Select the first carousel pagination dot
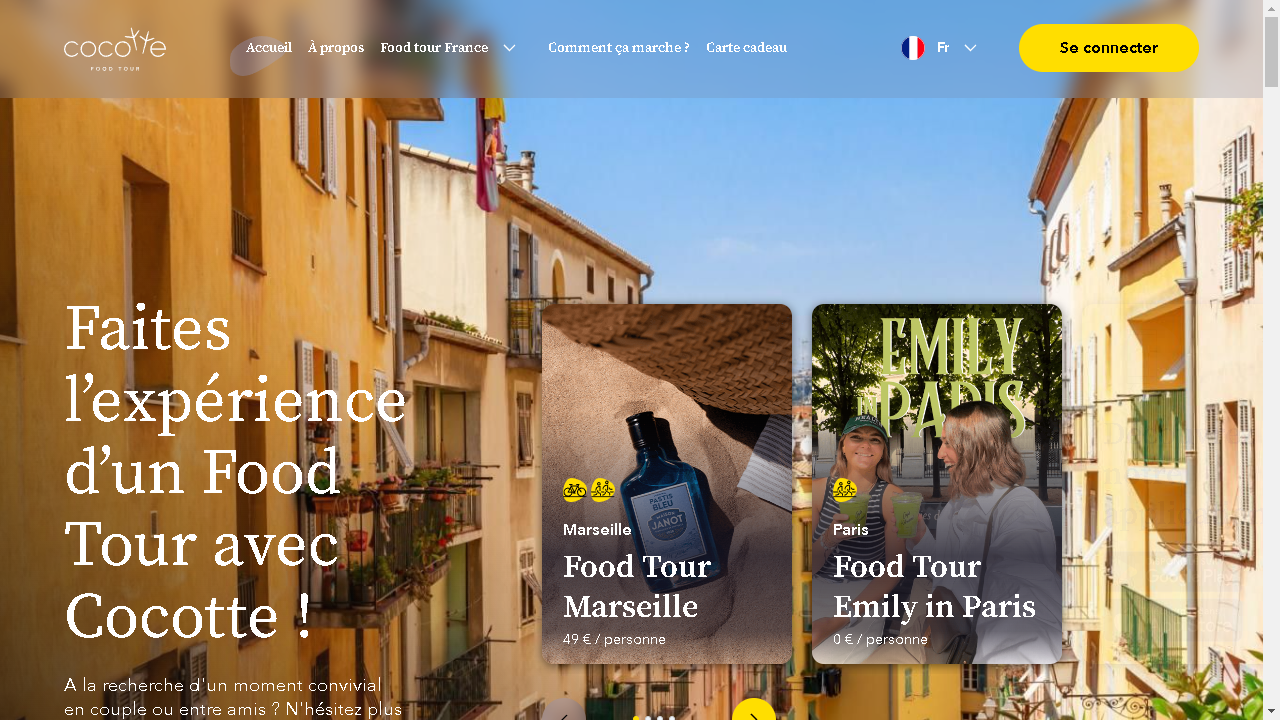The image size is (1280, 720). pyautogui.click(x=637, y=718)
